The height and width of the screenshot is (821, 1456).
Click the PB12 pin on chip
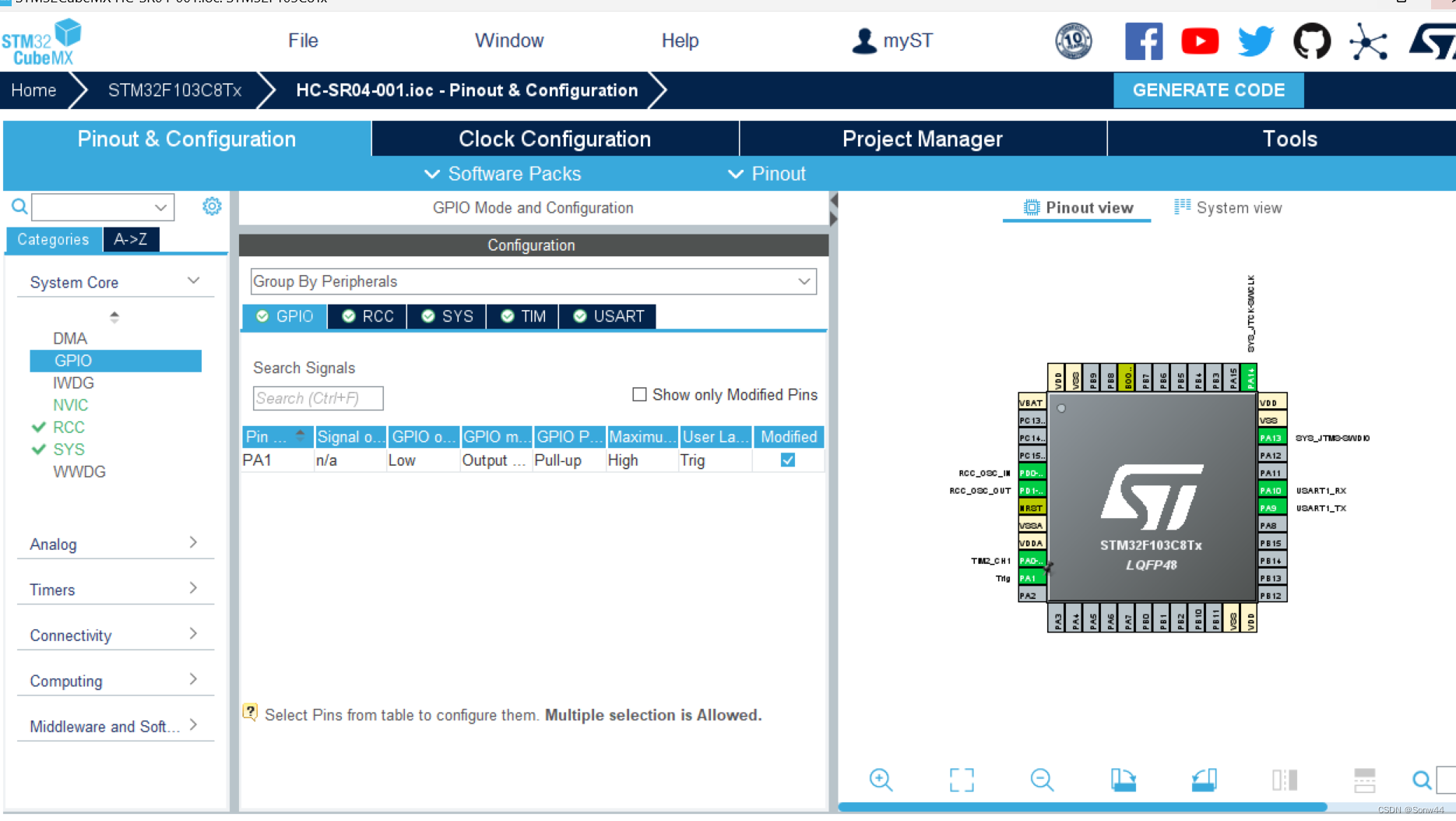click(x=1272, y=596)
